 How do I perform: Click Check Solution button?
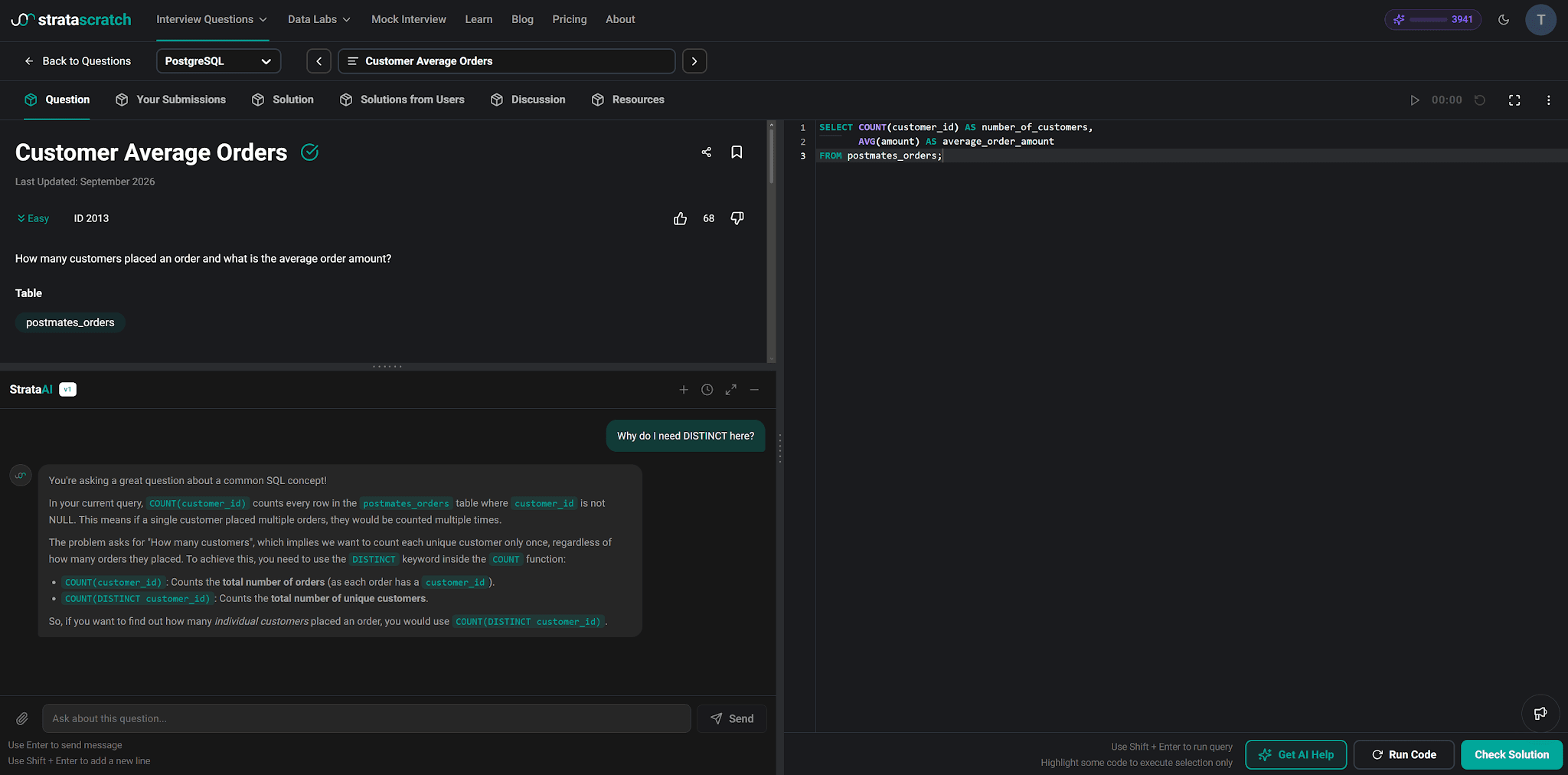[1512, 755]
